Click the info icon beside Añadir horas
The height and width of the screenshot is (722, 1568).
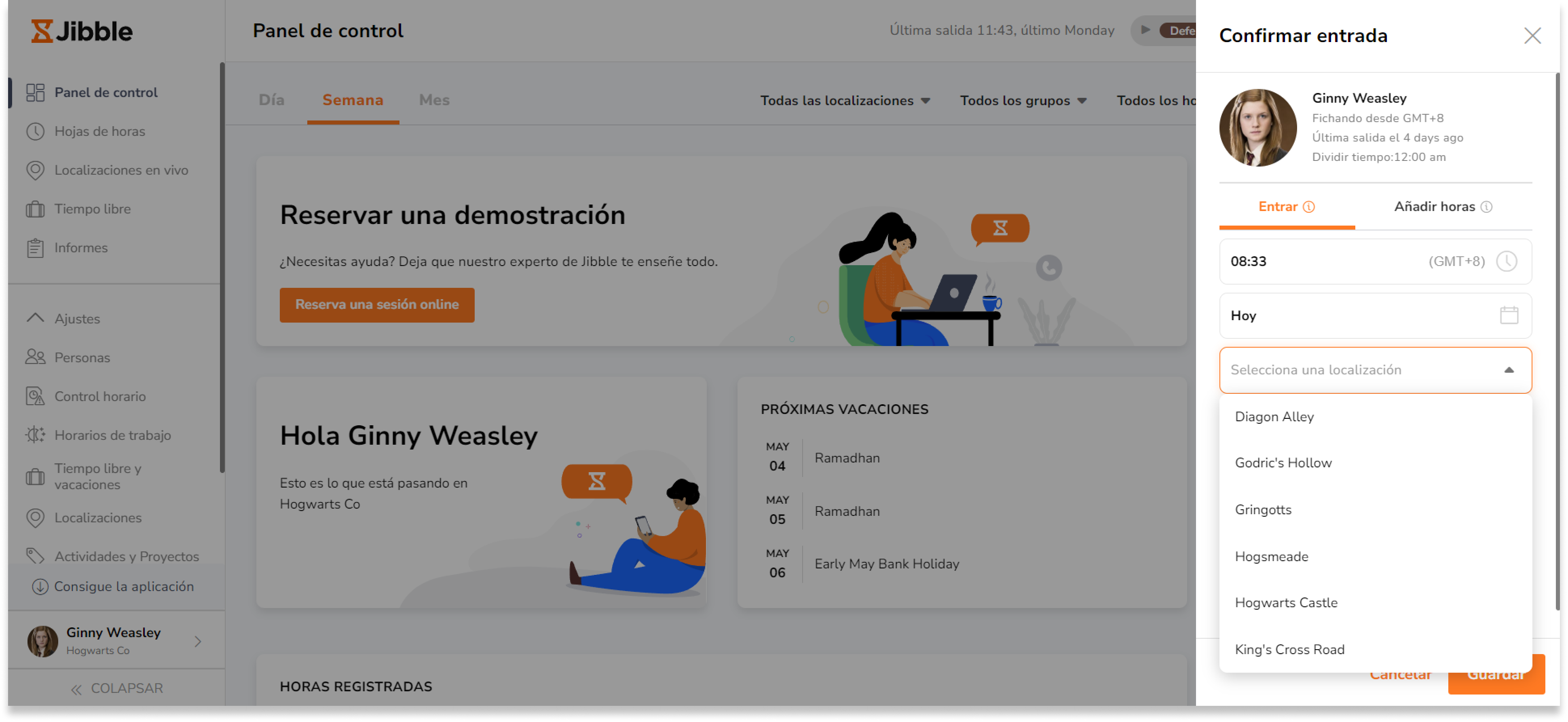1486,207
